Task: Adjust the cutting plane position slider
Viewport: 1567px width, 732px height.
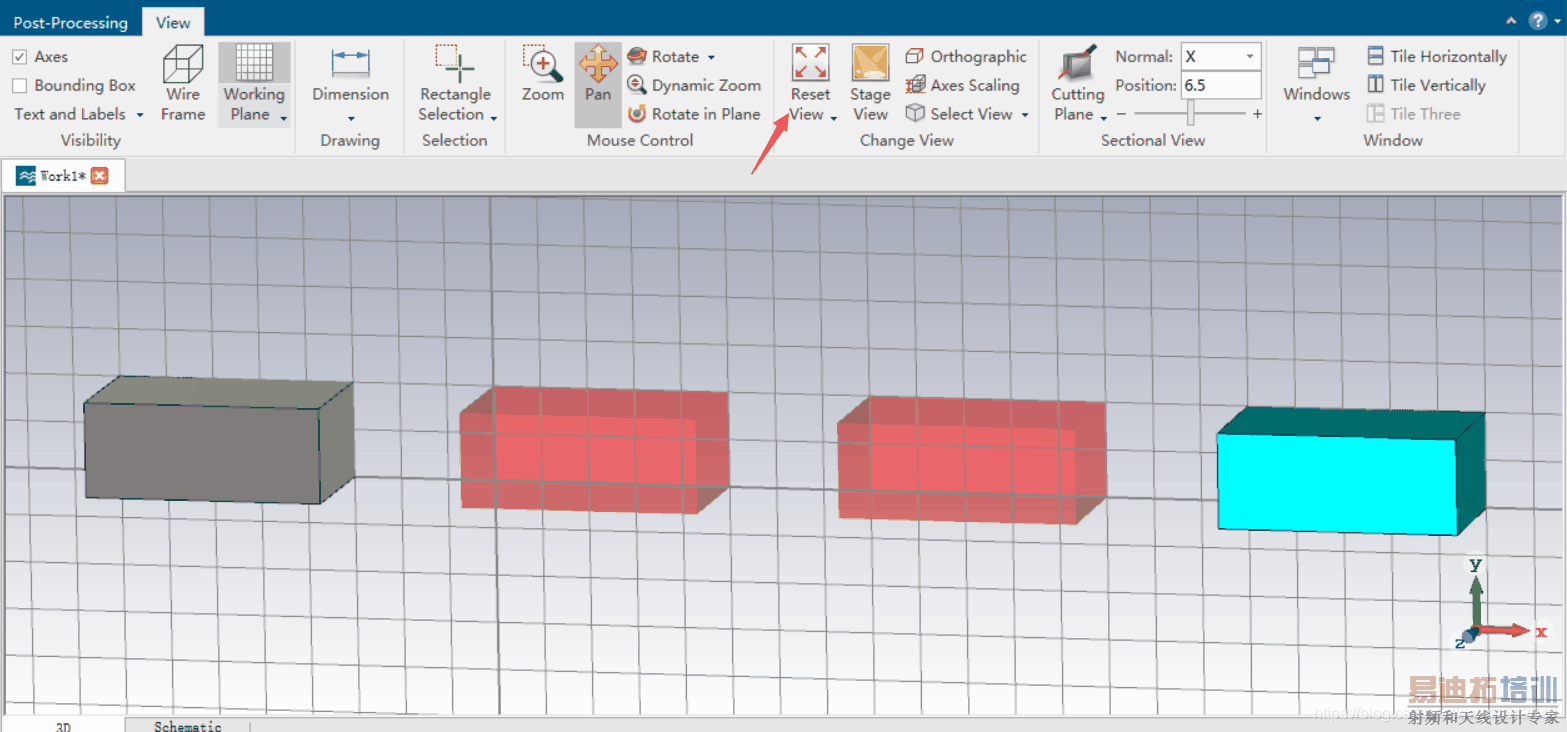Action: (x=1189, y=115)
